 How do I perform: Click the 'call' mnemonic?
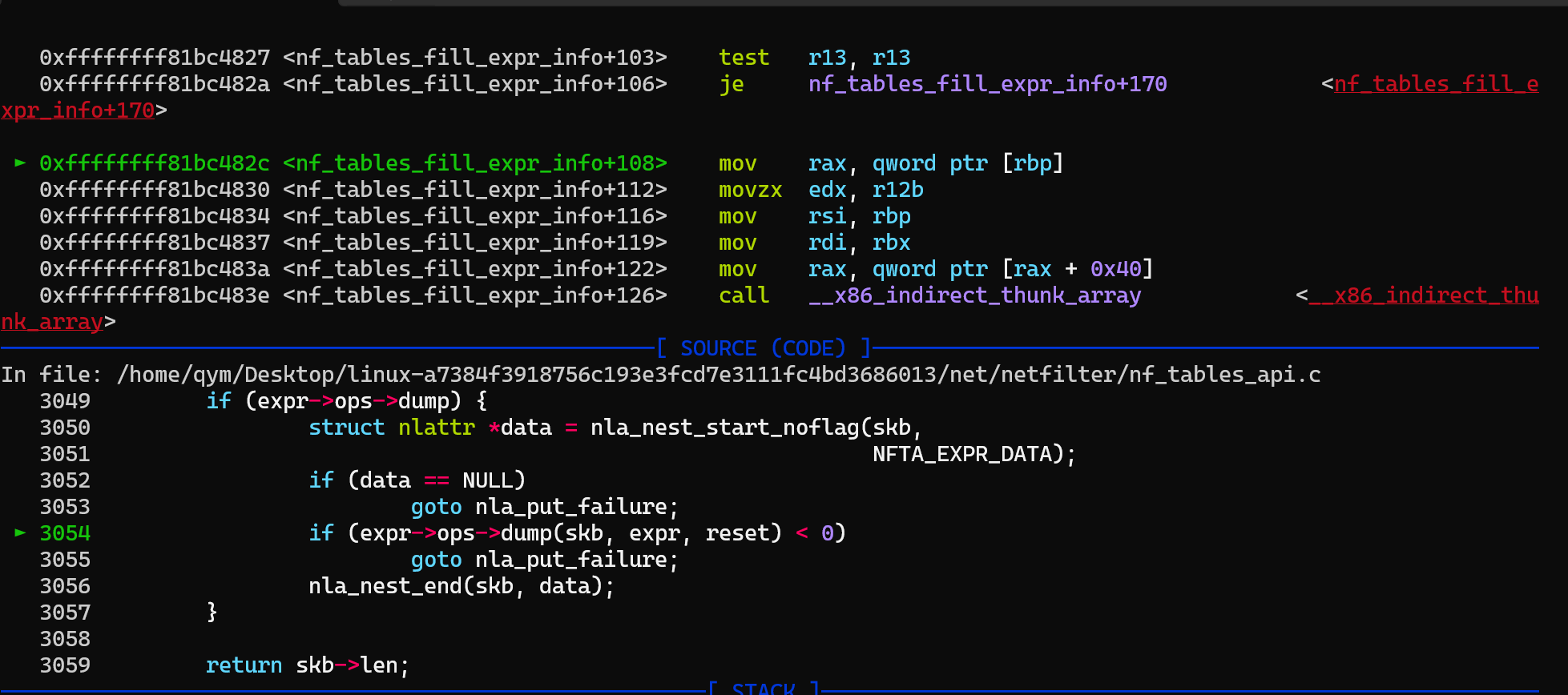(x=744, y=295)
